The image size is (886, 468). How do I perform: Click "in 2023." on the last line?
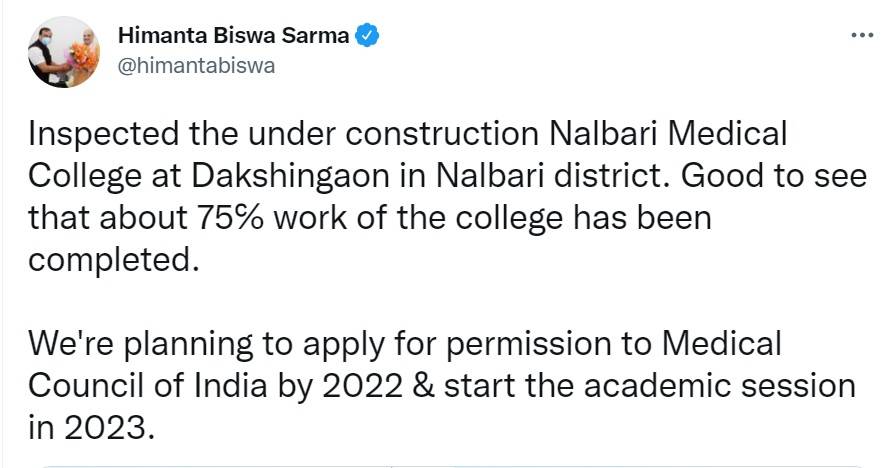[93, 427]
